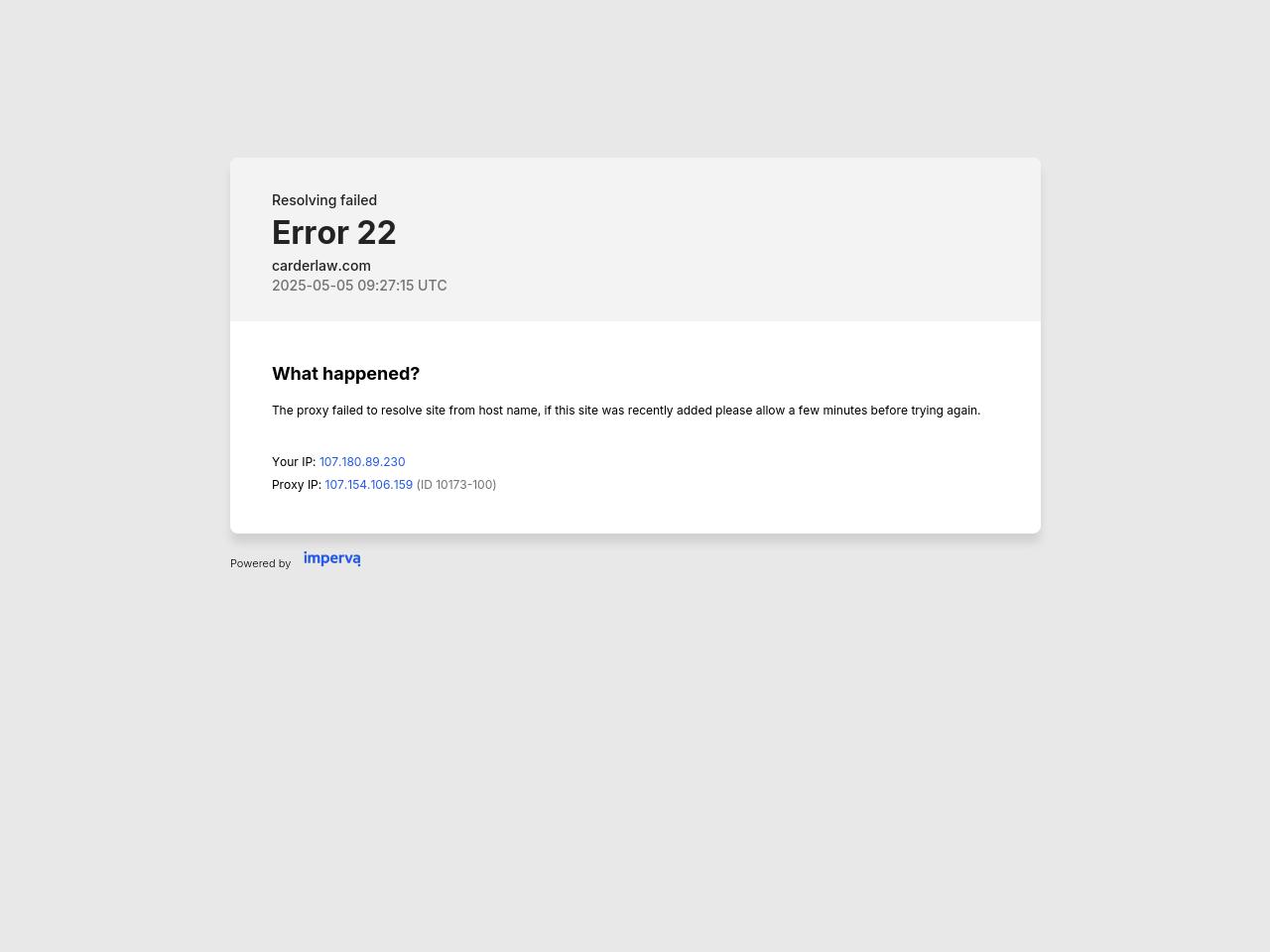Image resolution: width=1270 pixels, height=952 pixels.
Task: Click the word Error in the heading
Action: point(310,233)
